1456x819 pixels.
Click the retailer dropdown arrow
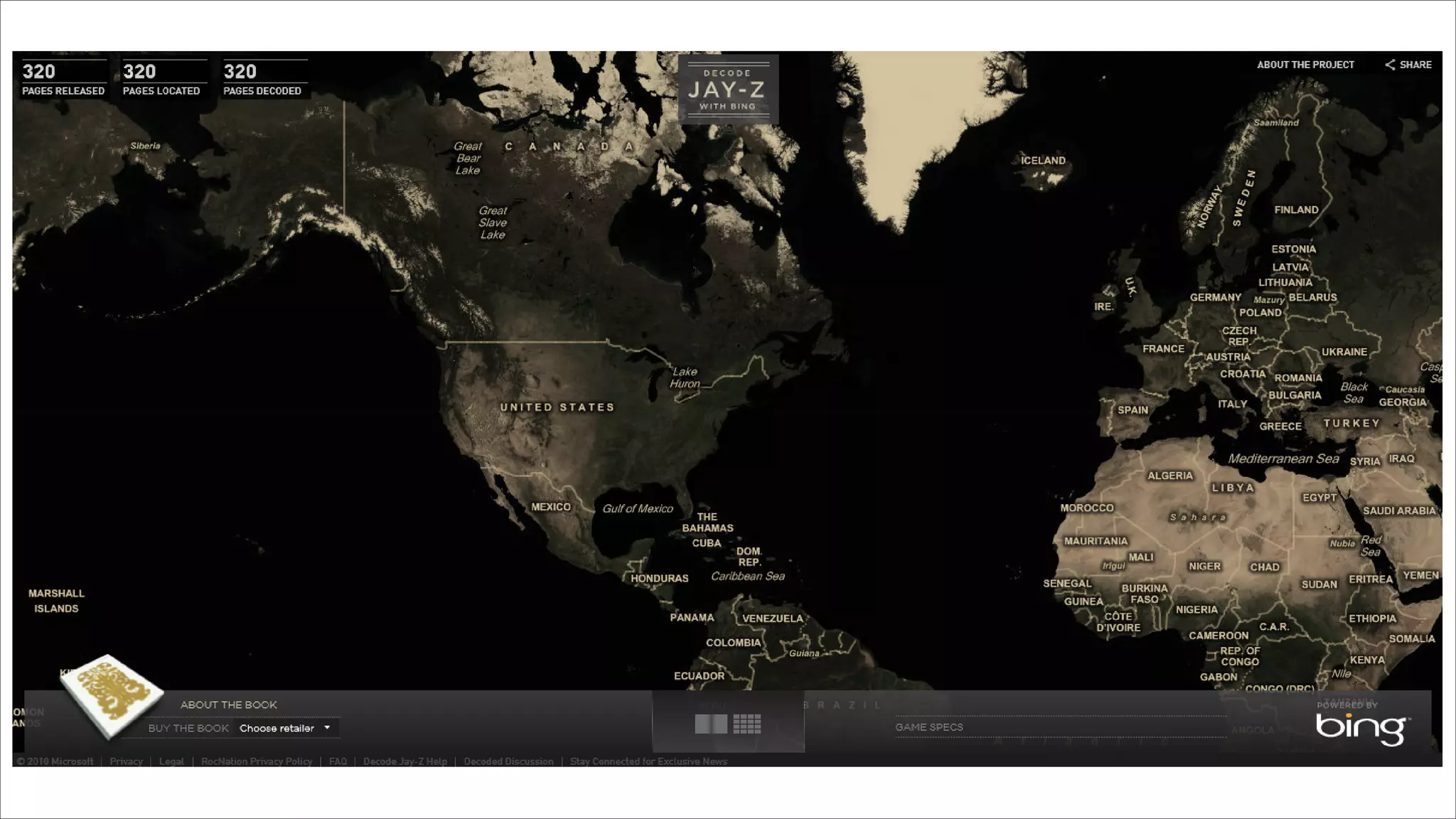click(327, 728)
